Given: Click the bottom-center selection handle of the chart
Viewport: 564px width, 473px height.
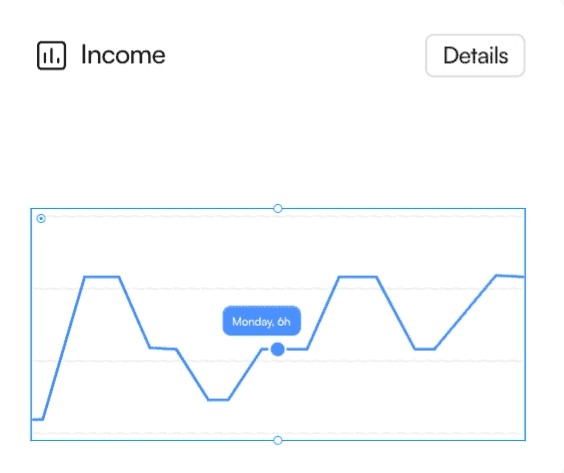Looking at the screenshot, I should click(x=278, y=440).
